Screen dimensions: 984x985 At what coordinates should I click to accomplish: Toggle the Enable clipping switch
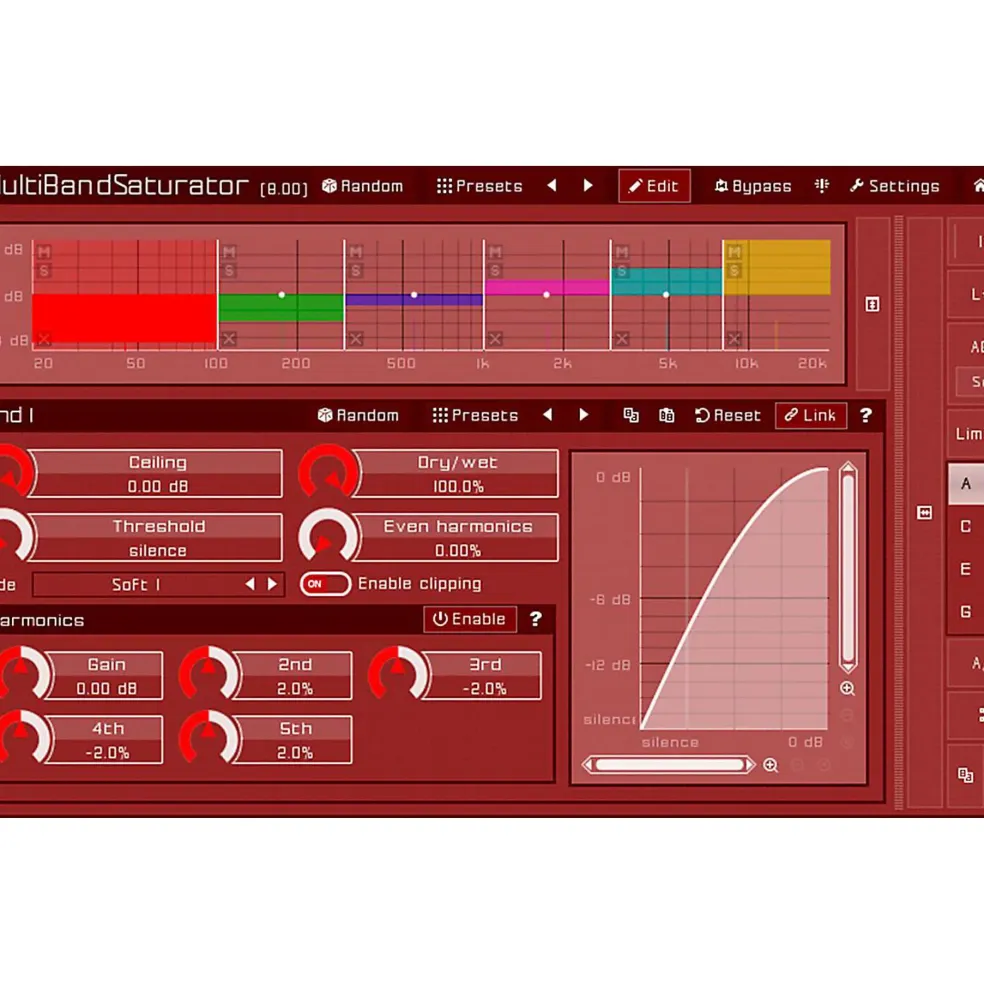pos(325,584)
